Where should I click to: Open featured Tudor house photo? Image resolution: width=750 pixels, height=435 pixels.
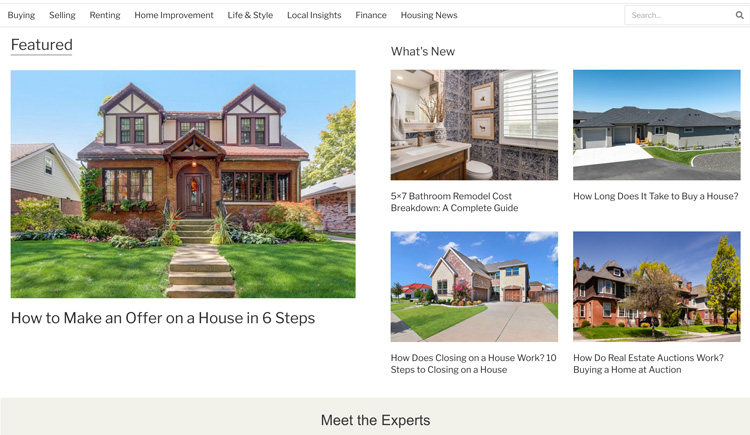click(x=183, y=184)
